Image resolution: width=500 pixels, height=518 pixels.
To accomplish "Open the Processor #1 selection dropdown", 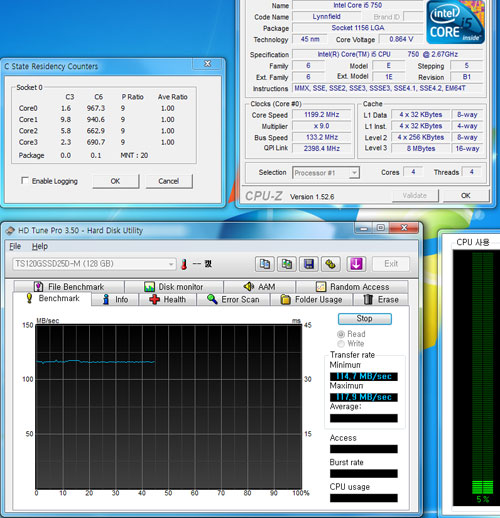I will click(x=326, y=173).
